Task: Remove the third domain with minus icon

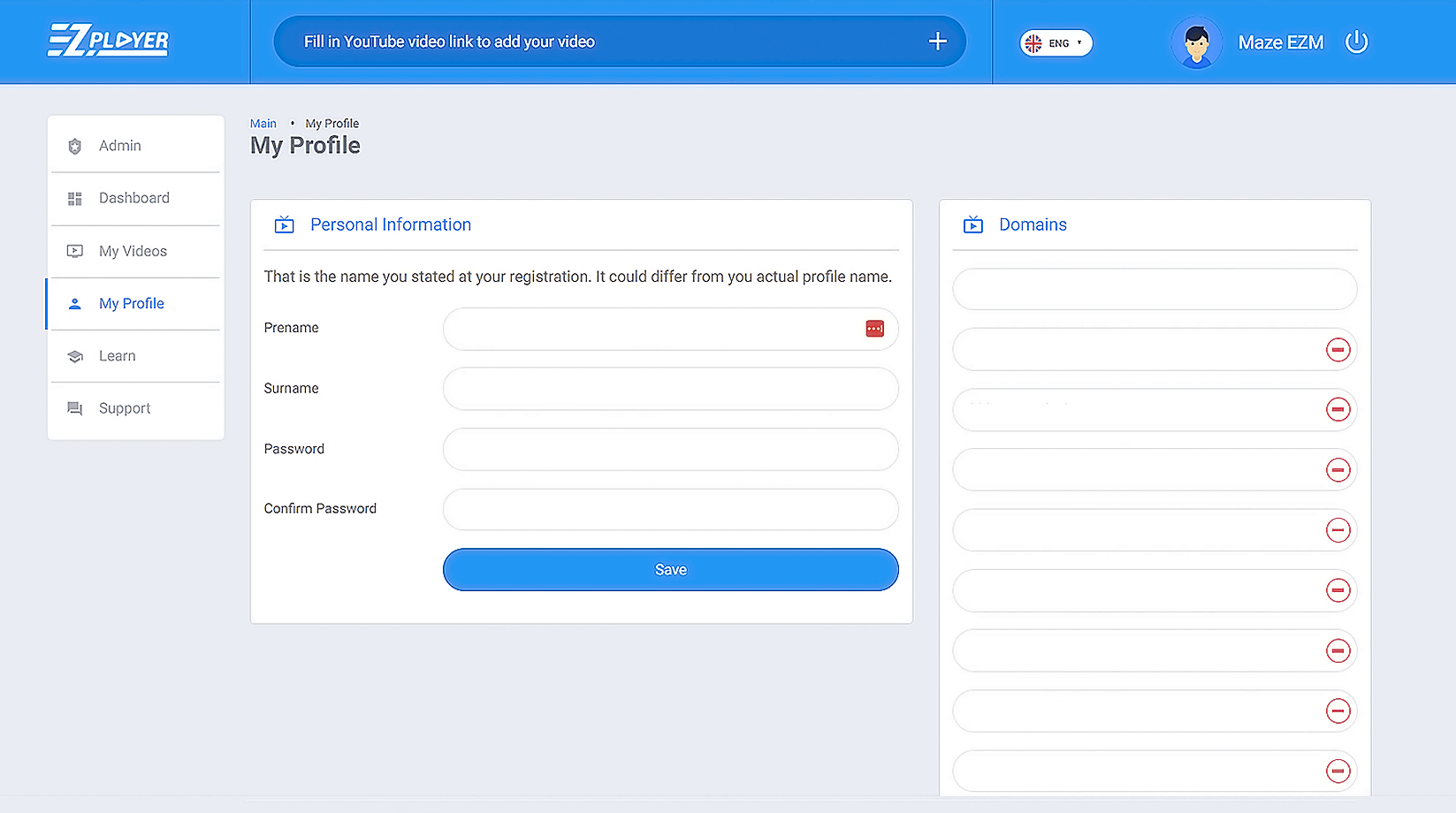Action: click(x=1338, y=410)
